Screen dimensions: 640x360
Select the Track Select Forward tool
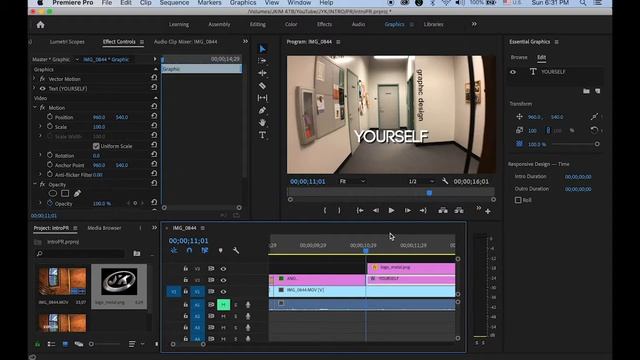coord(262,60)
